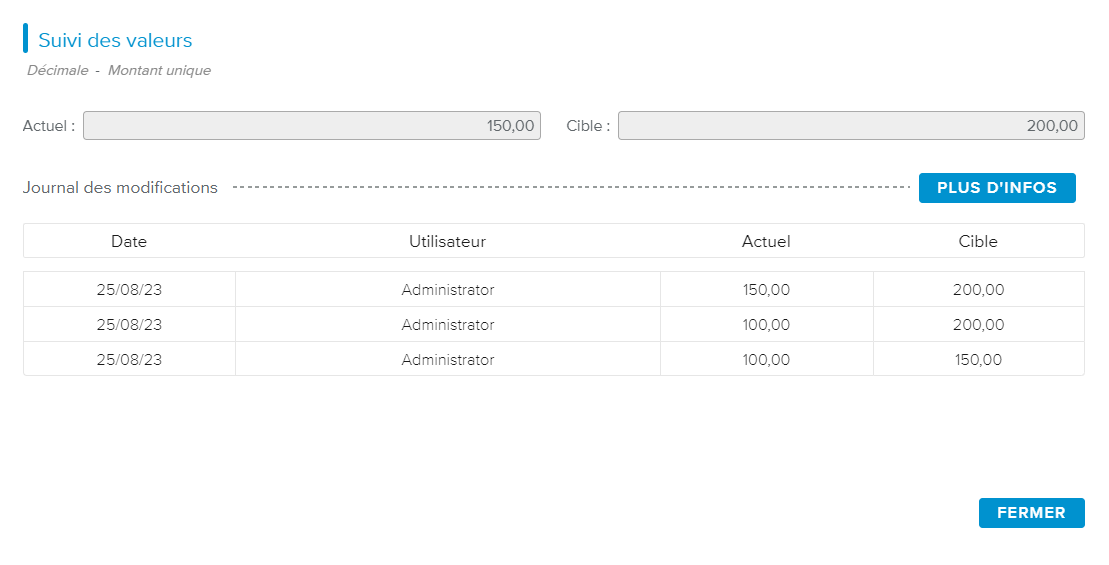
Task: Close the dialog with FERMER
Action: coord(1031,513)
